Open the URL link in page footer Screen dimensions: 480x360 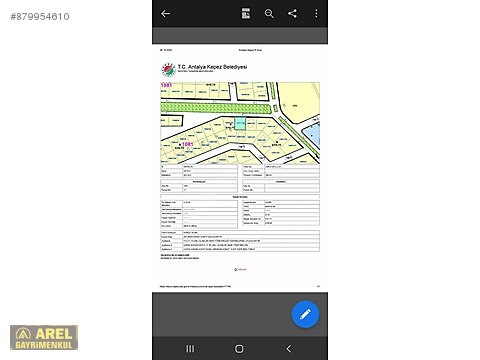point(195,286)
